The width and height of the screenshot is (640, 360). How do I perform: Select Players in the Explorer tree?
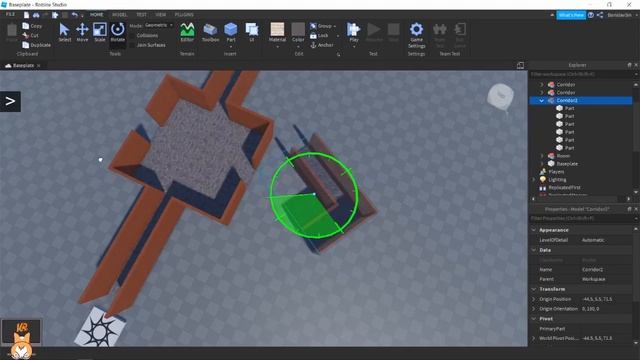pos(556,172)
